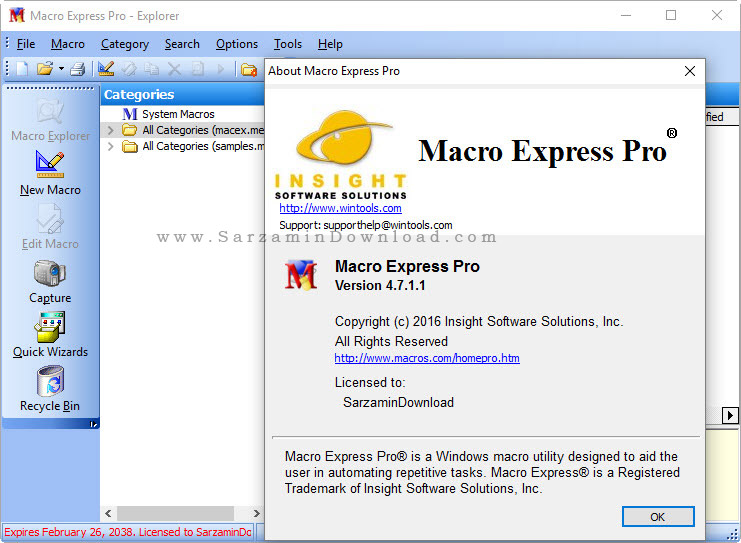Click OK in the About dialog

tap(658, 517)
